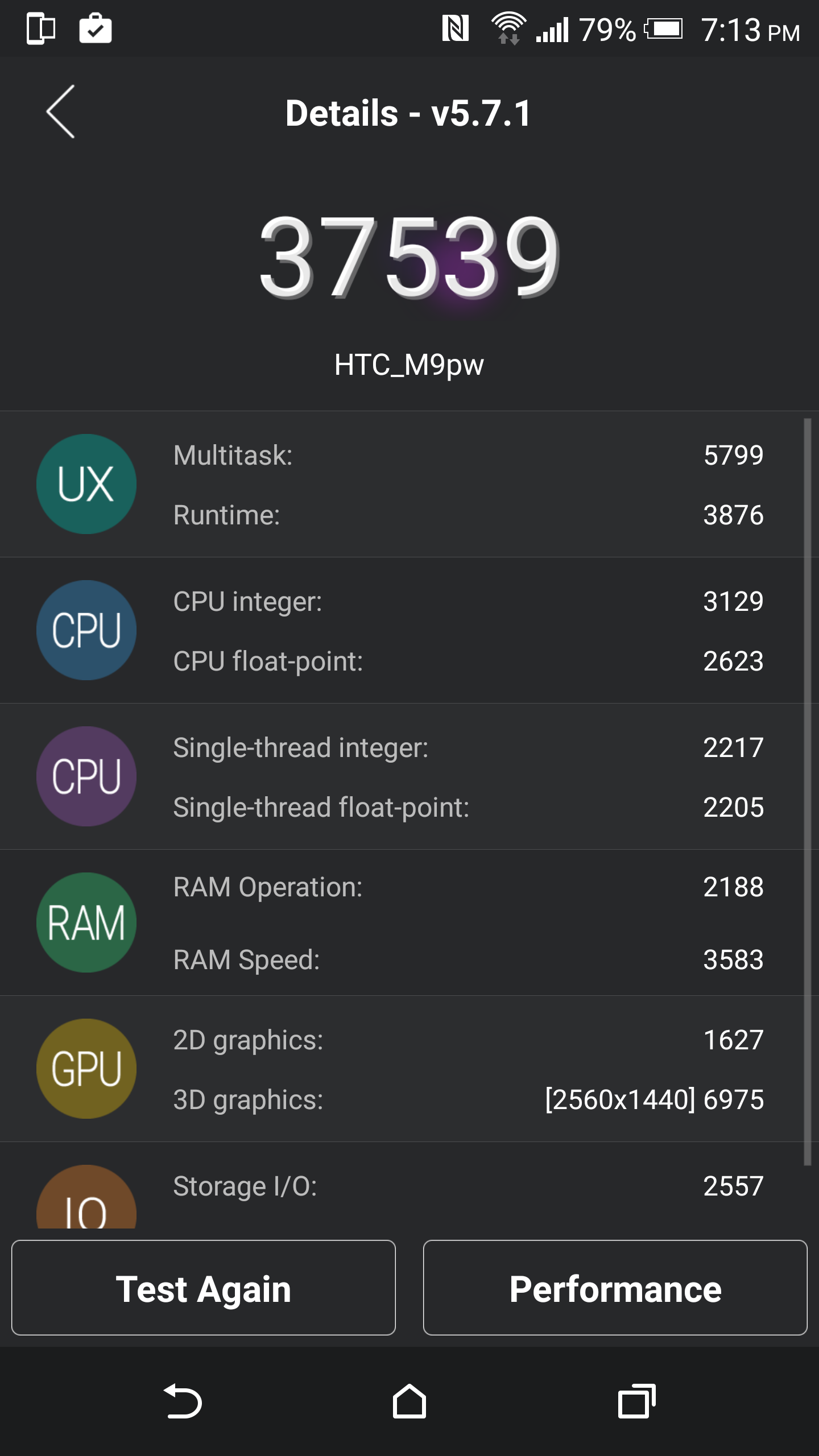Tap the NFC status bar icon
819x1456 pixels.
(456, 28)
